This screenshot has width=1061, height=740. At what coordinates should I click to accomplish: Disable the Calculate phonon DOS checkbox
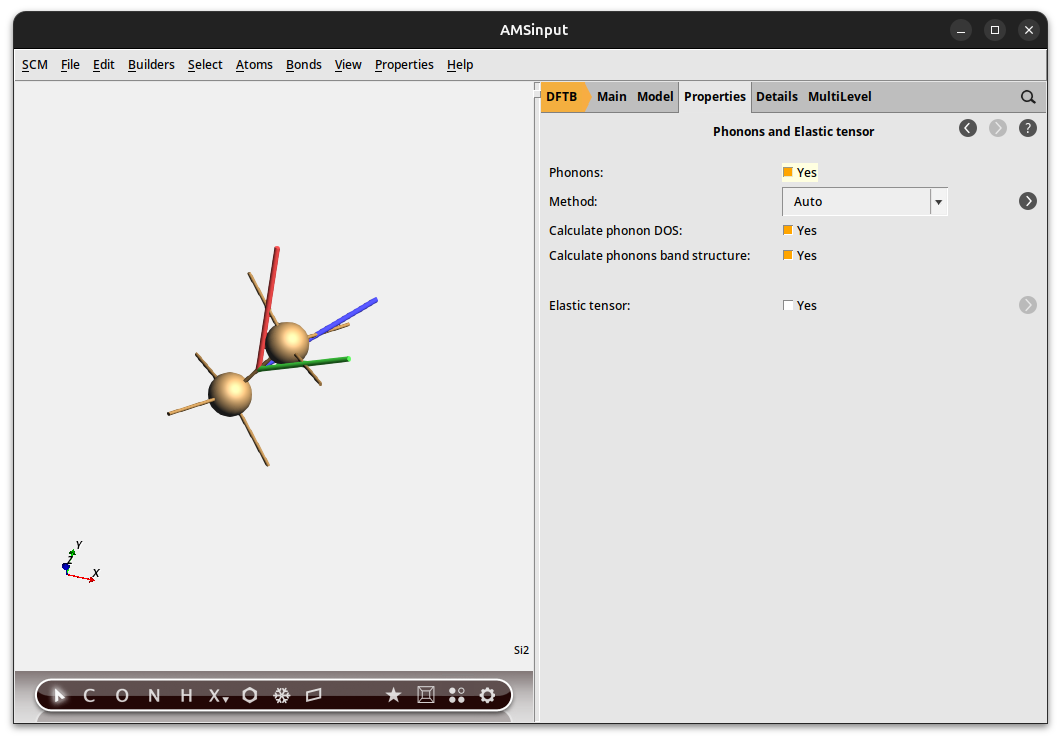[788, 230]
